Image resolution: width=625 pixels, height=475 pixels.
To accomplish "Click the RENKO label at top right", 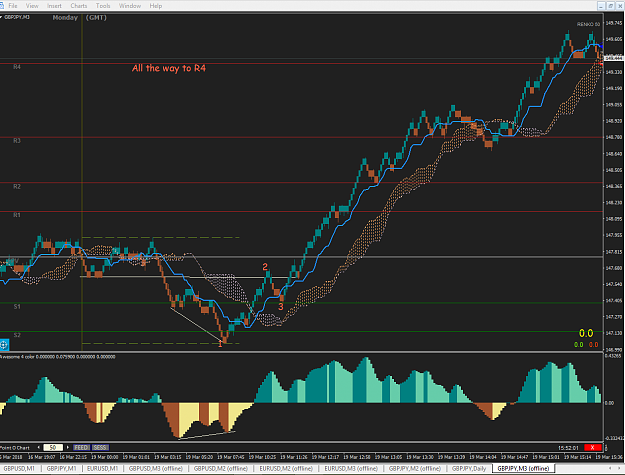I will [x=588, y=24].
